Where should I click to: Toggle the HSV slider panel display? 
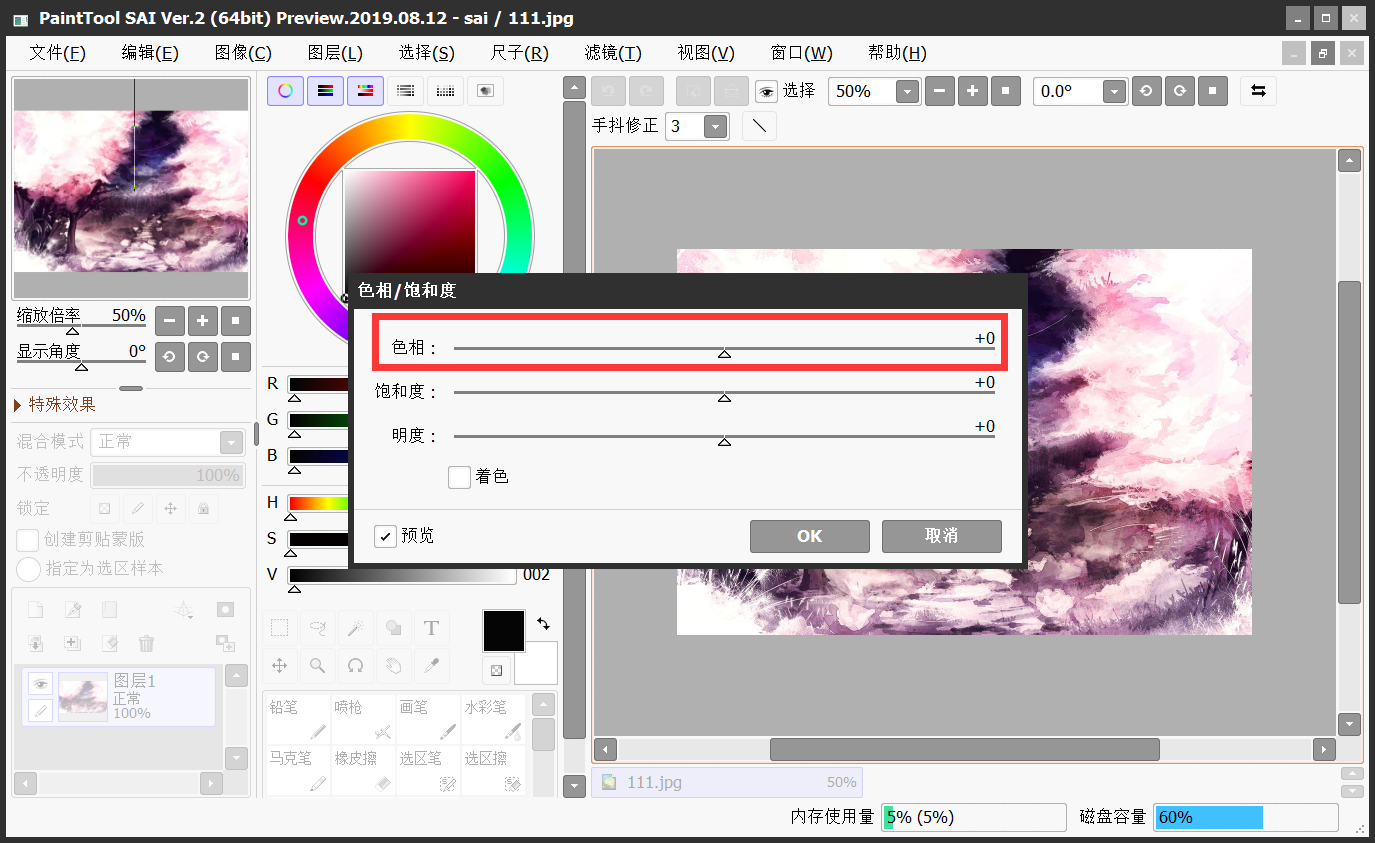click(x=365, y=91)
